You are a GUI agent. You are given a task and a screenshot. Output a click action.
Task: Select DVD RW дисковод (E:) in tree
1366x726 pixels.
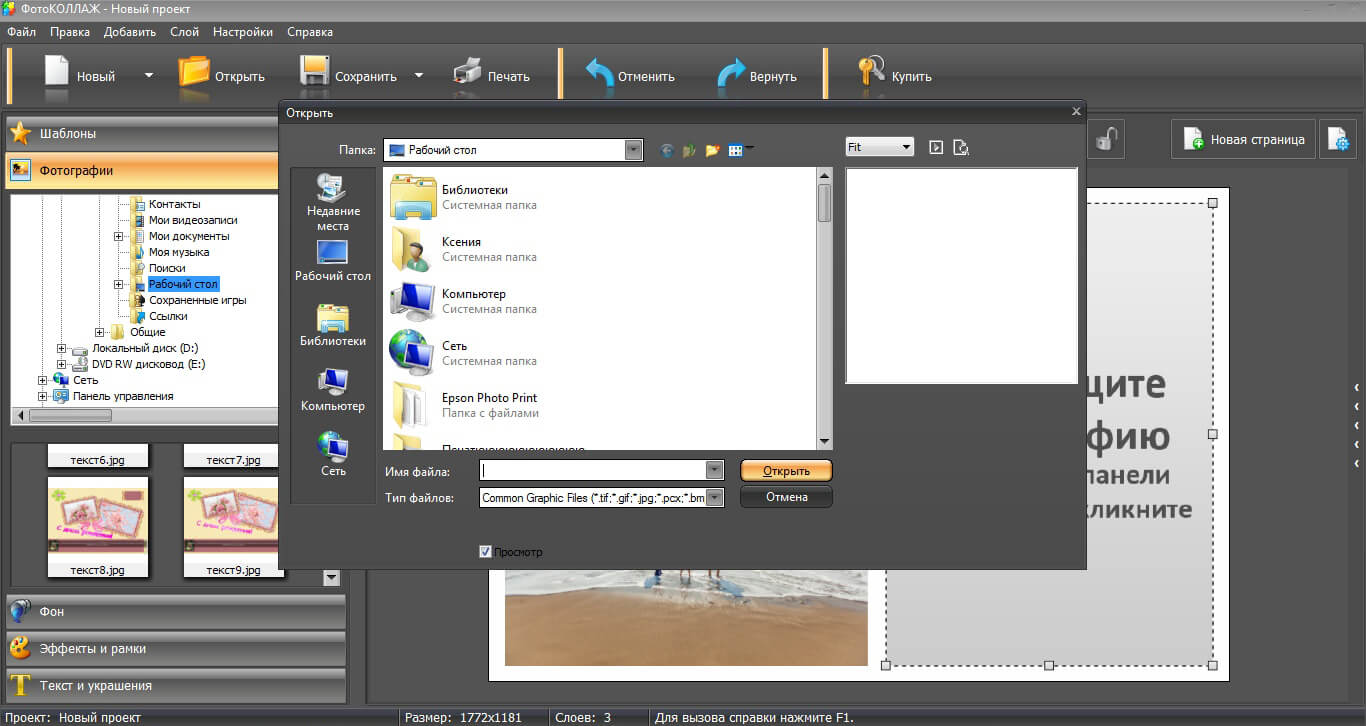147,364
